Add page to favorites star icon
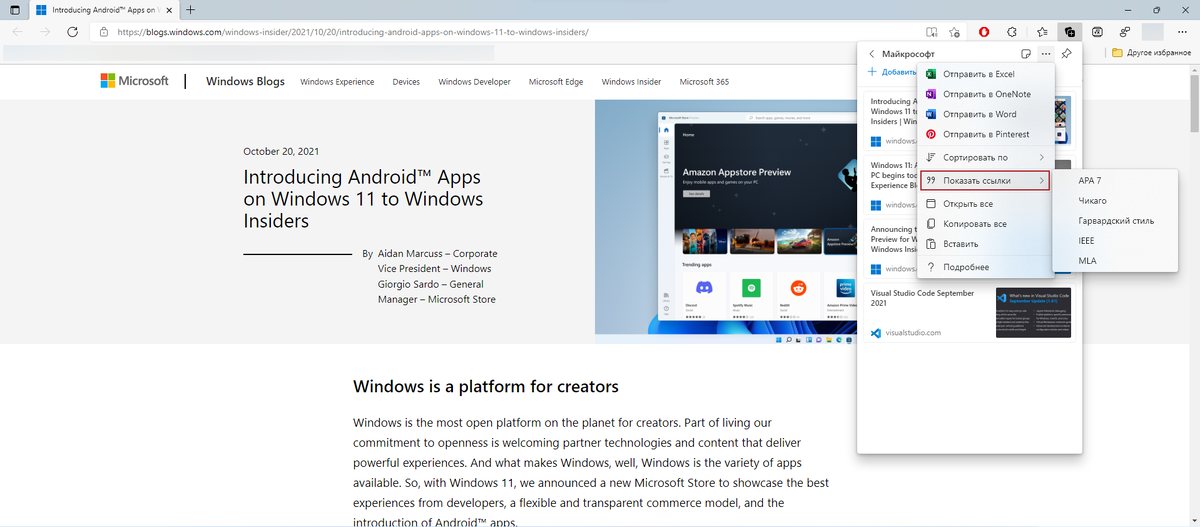The height and width of the screenshot is (527, 1200). pyautogui.click(x=956, y=31)
